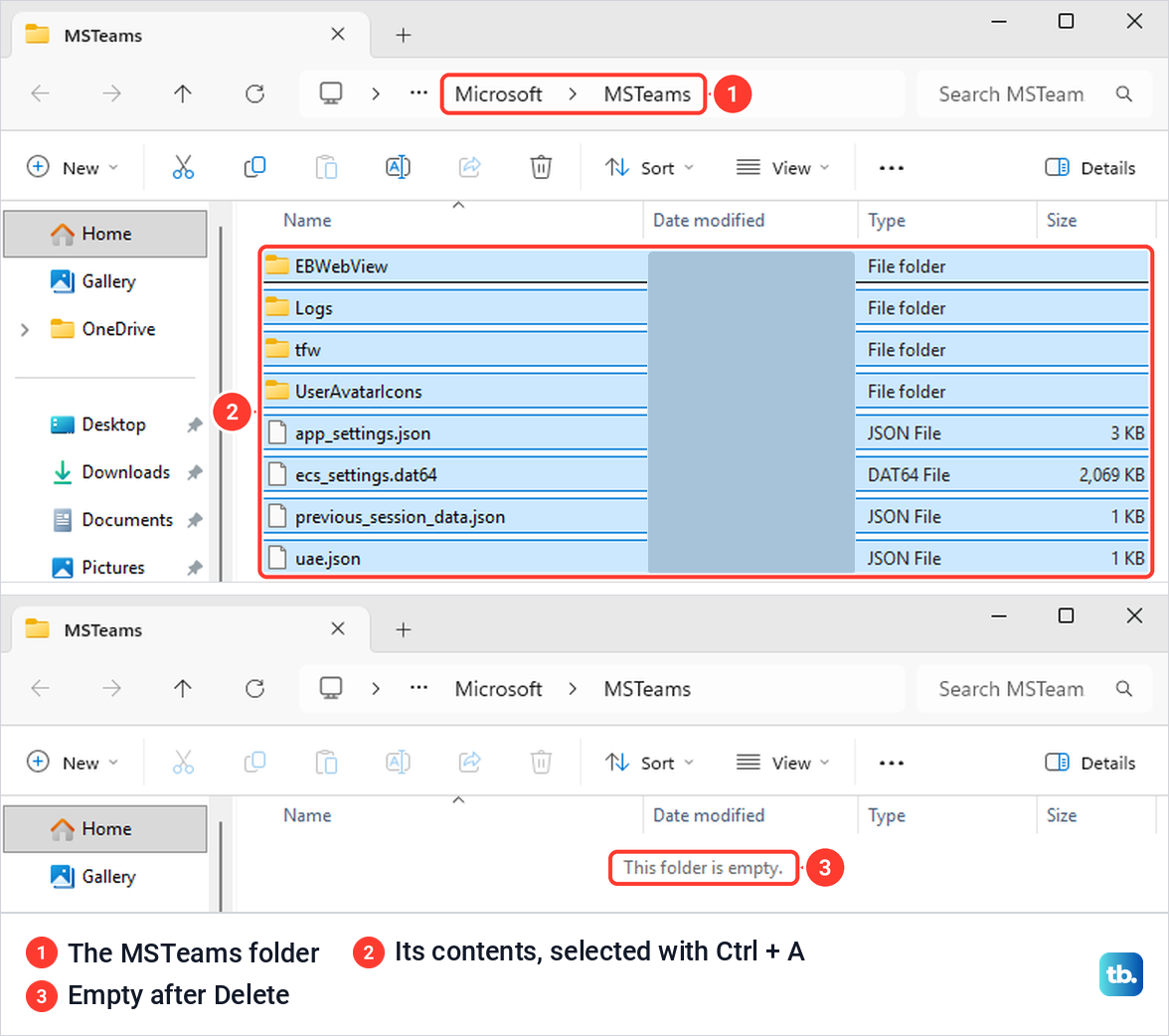Open See more ellipsis in lower toolbar
The height and width of the screenshot is (1036, 1169).
[891, 763]
